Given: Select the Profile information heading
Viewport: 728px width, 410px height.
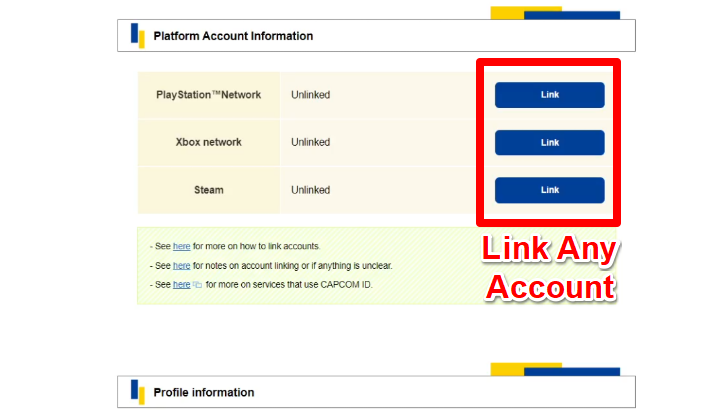Looking at the screenshot, I should [x=204, y=392].
